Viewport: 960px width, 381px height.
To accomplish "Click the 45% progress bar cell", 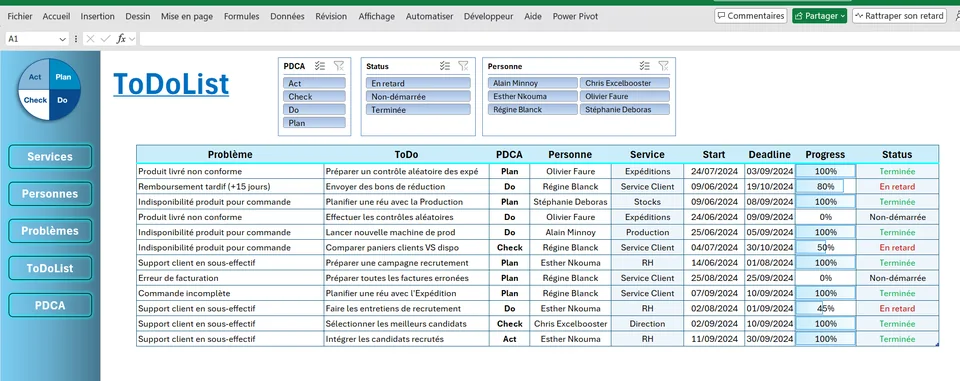I will click(x=825, y=308).
